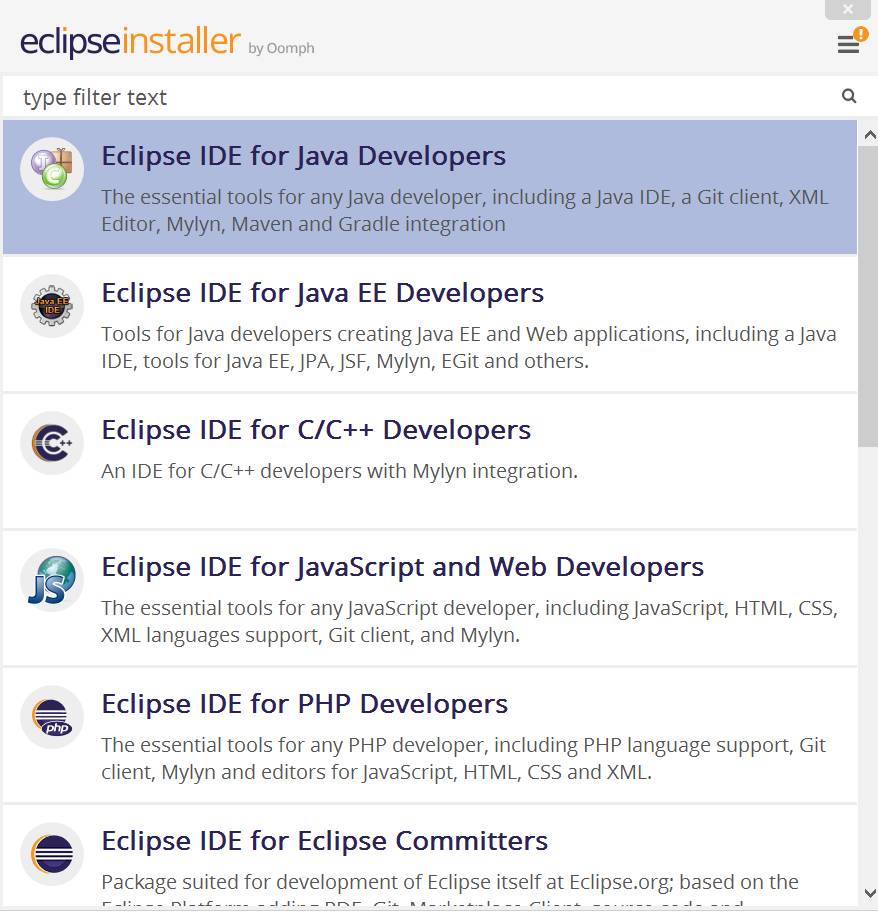Click the scrollbar up arrow

coord(870,136)
